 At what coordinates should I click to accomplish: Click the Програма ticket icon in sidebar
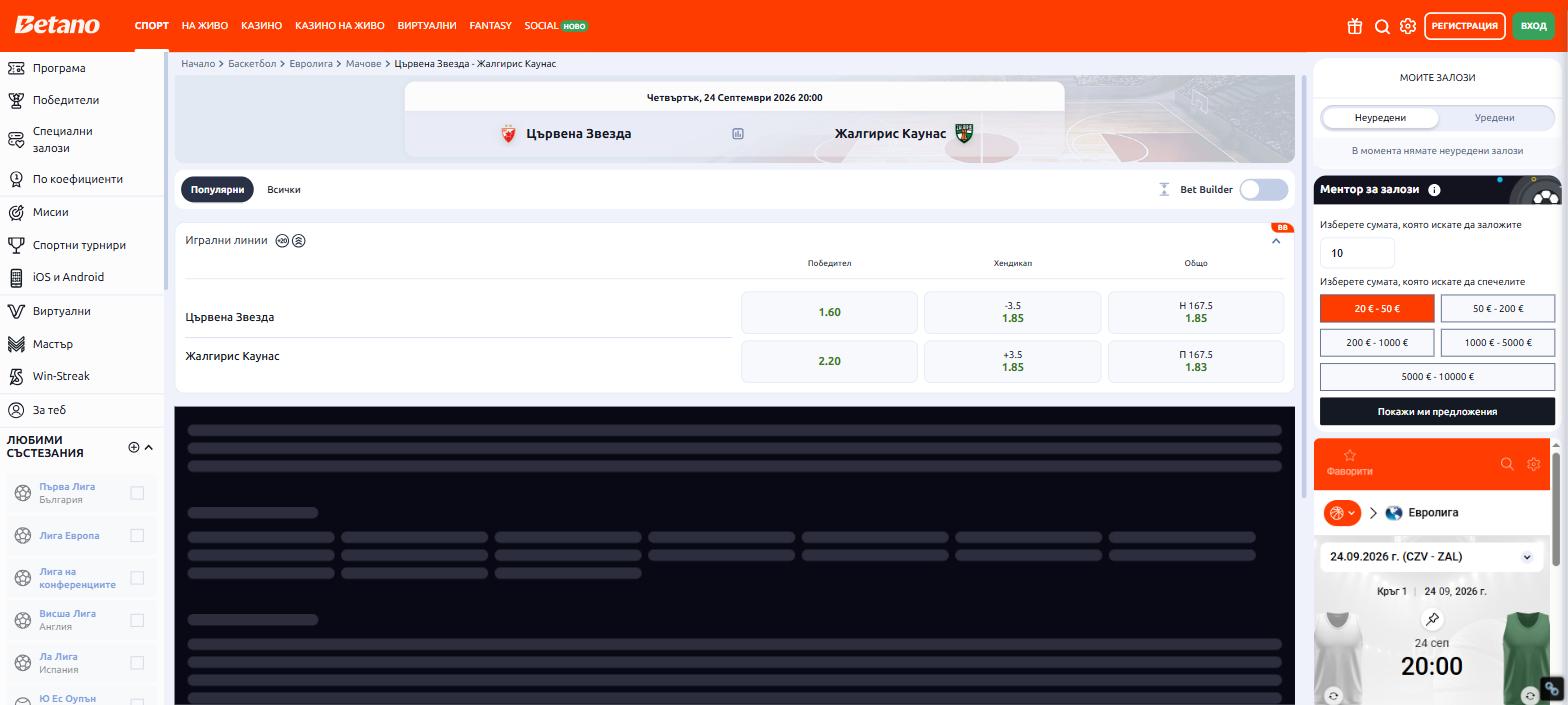[x=16, y=68]
